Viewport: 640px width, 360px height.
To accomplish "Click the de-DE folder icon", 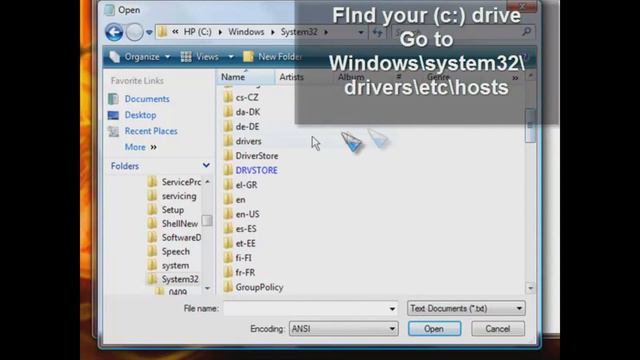I will click(228, 127).
